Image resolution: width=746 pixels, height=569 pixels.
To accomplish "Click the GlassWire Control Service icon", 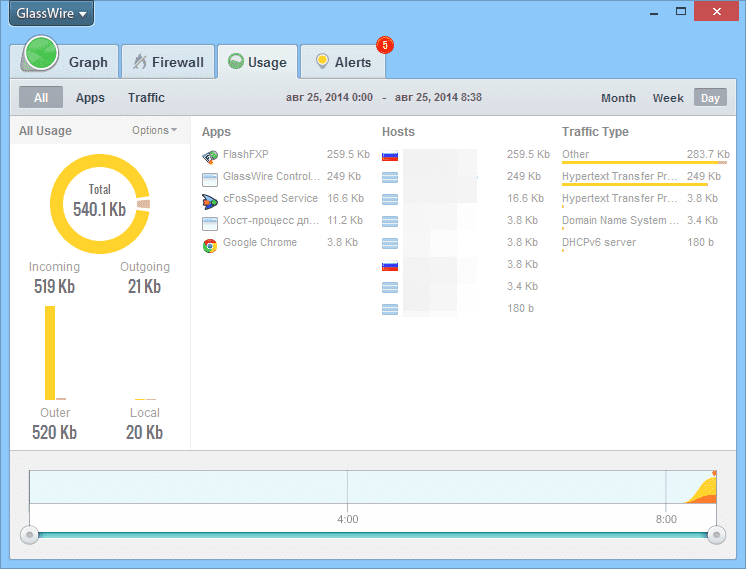I will point(210,178).
